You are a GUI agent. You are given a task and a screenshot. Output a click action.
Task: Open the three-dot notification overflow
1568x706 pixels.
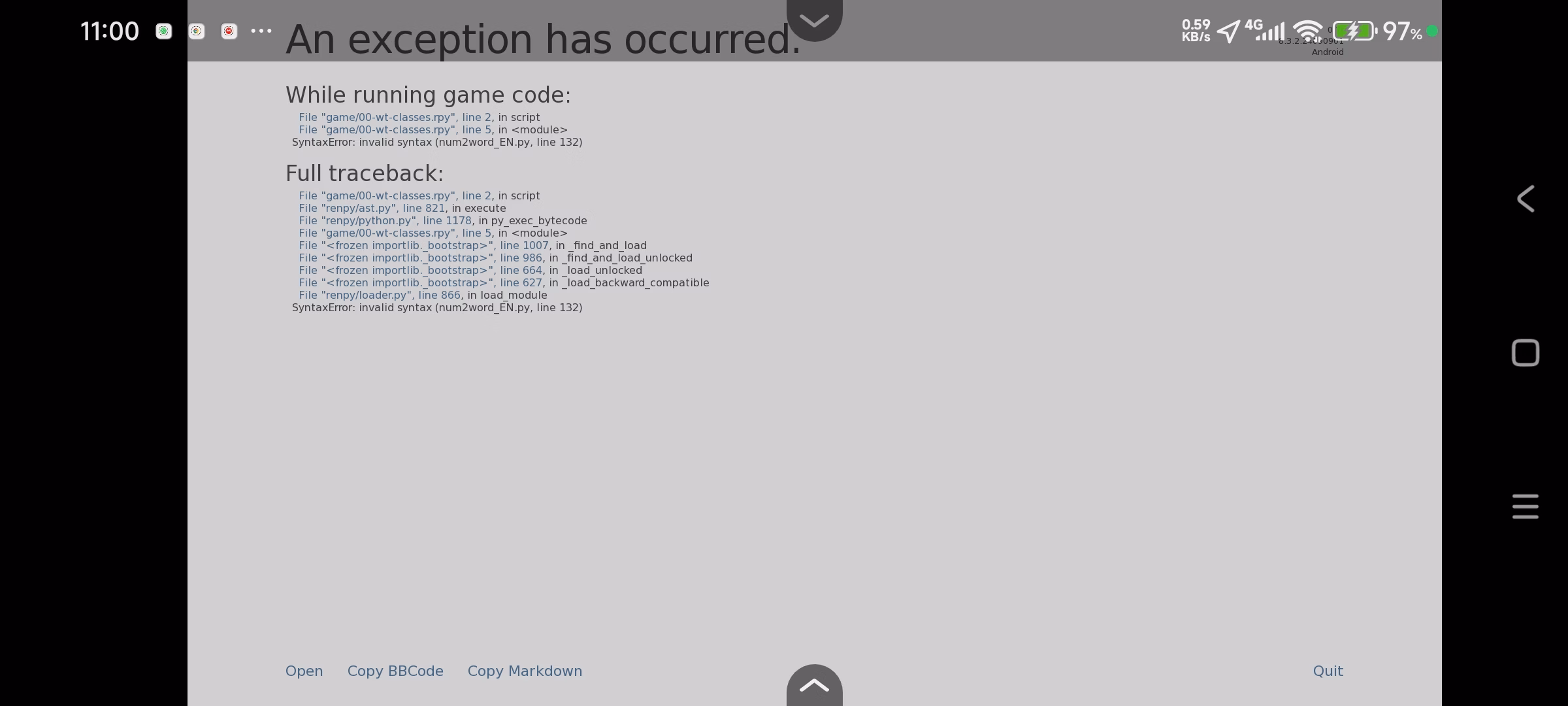click(x=261, y=31)
